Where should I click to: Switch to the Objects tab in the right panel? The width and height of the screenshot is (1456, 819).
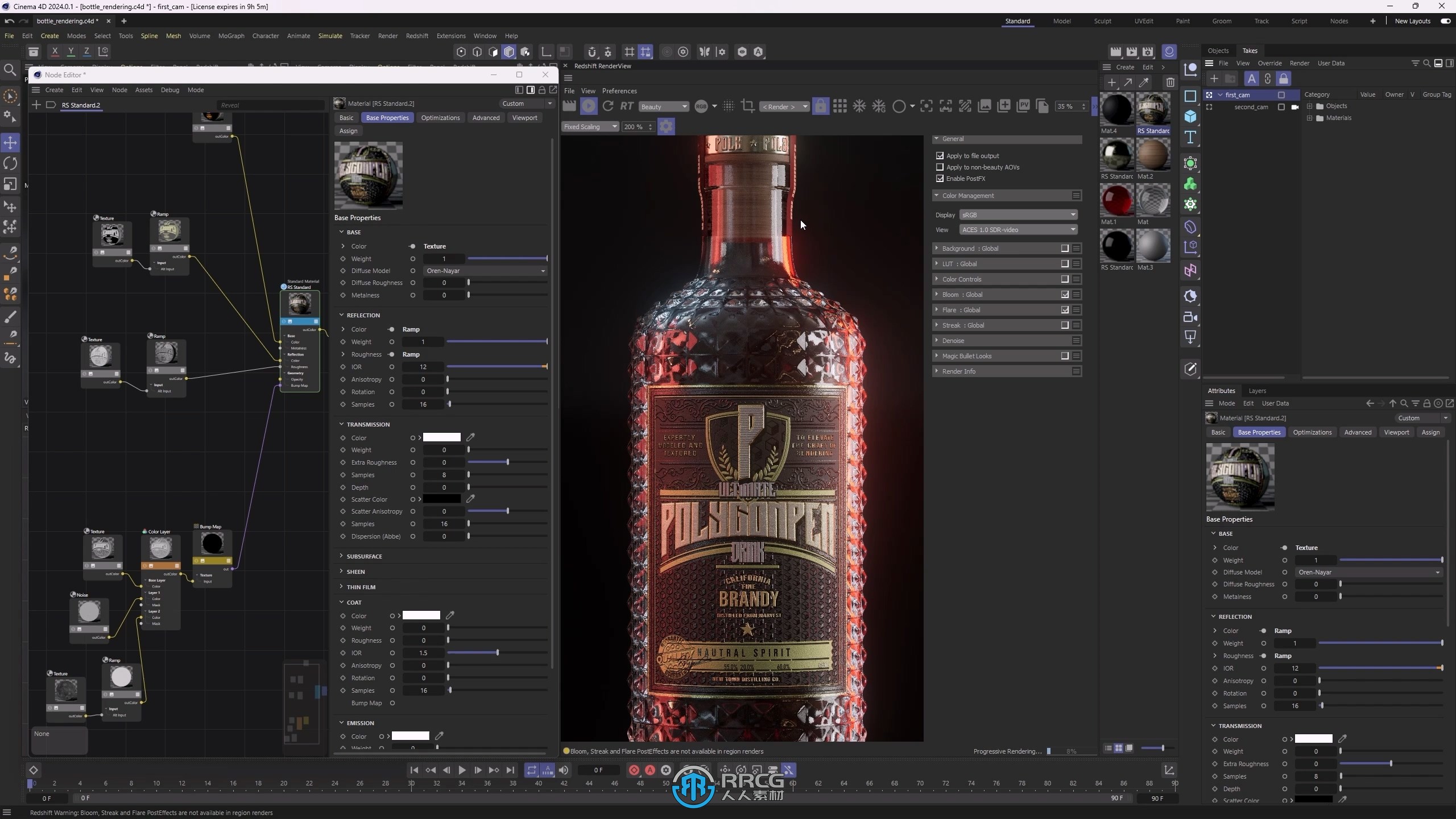point(1218,51)
